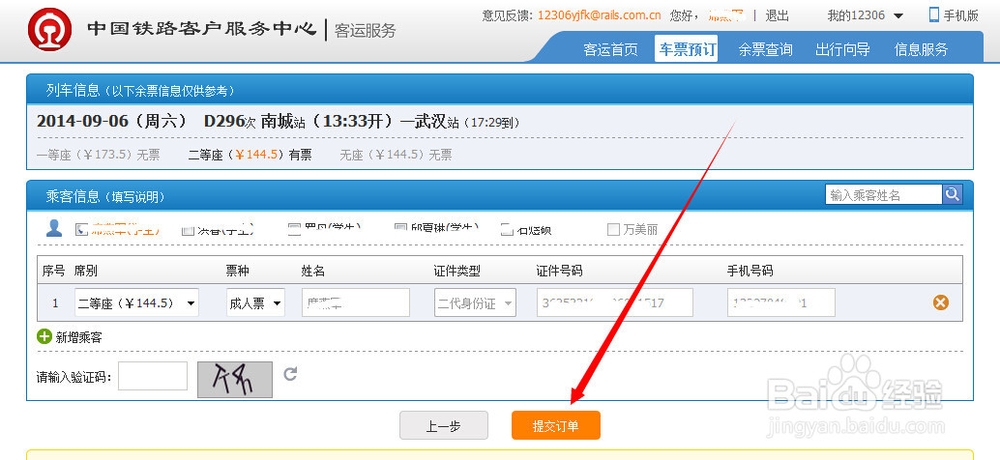
Task: Expand the 我的12306 dropdown menu
Action: (865, 15)
